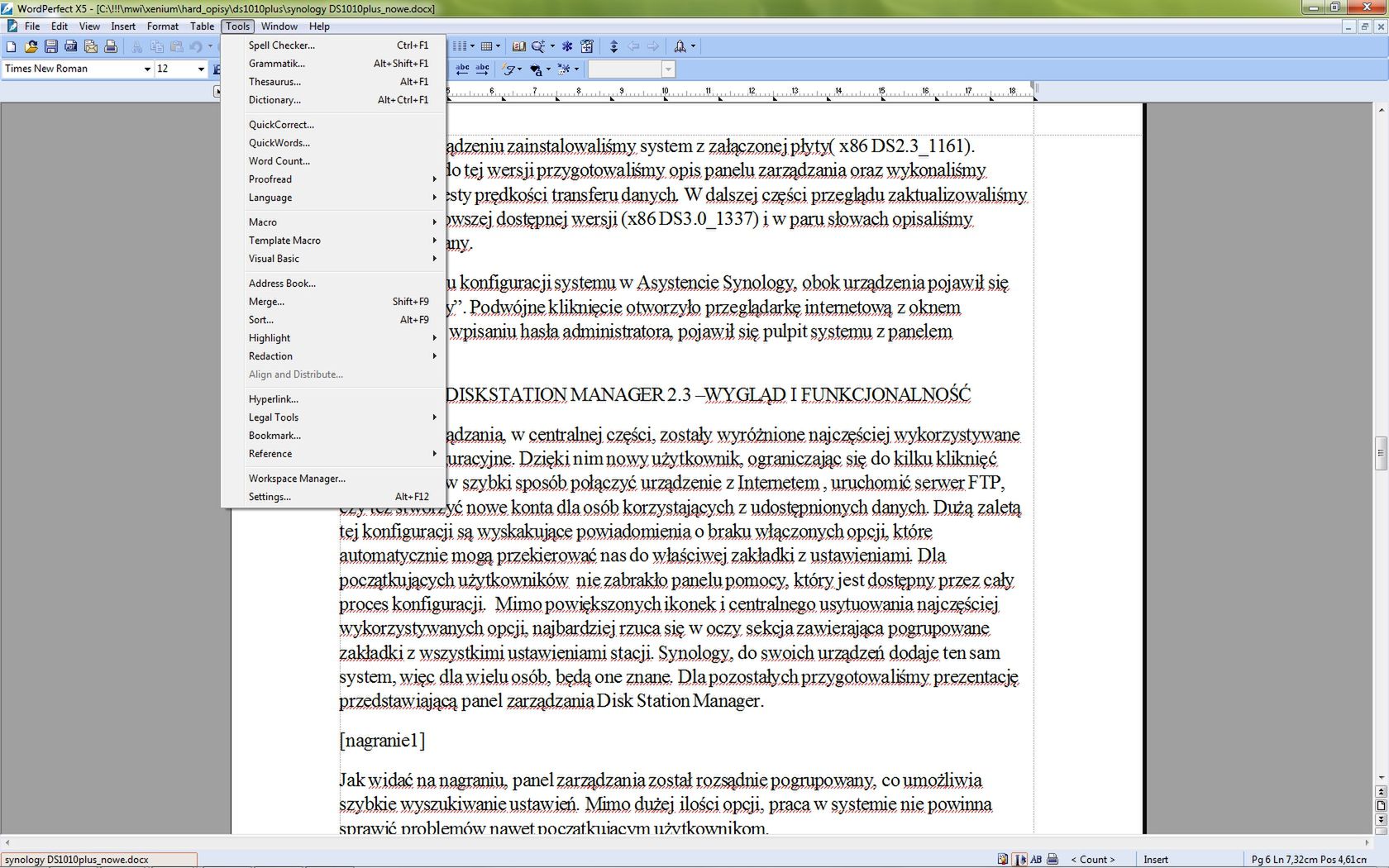Click the Cut scissors icon
The image size is (1389, 868).
[x=137, y=46]
